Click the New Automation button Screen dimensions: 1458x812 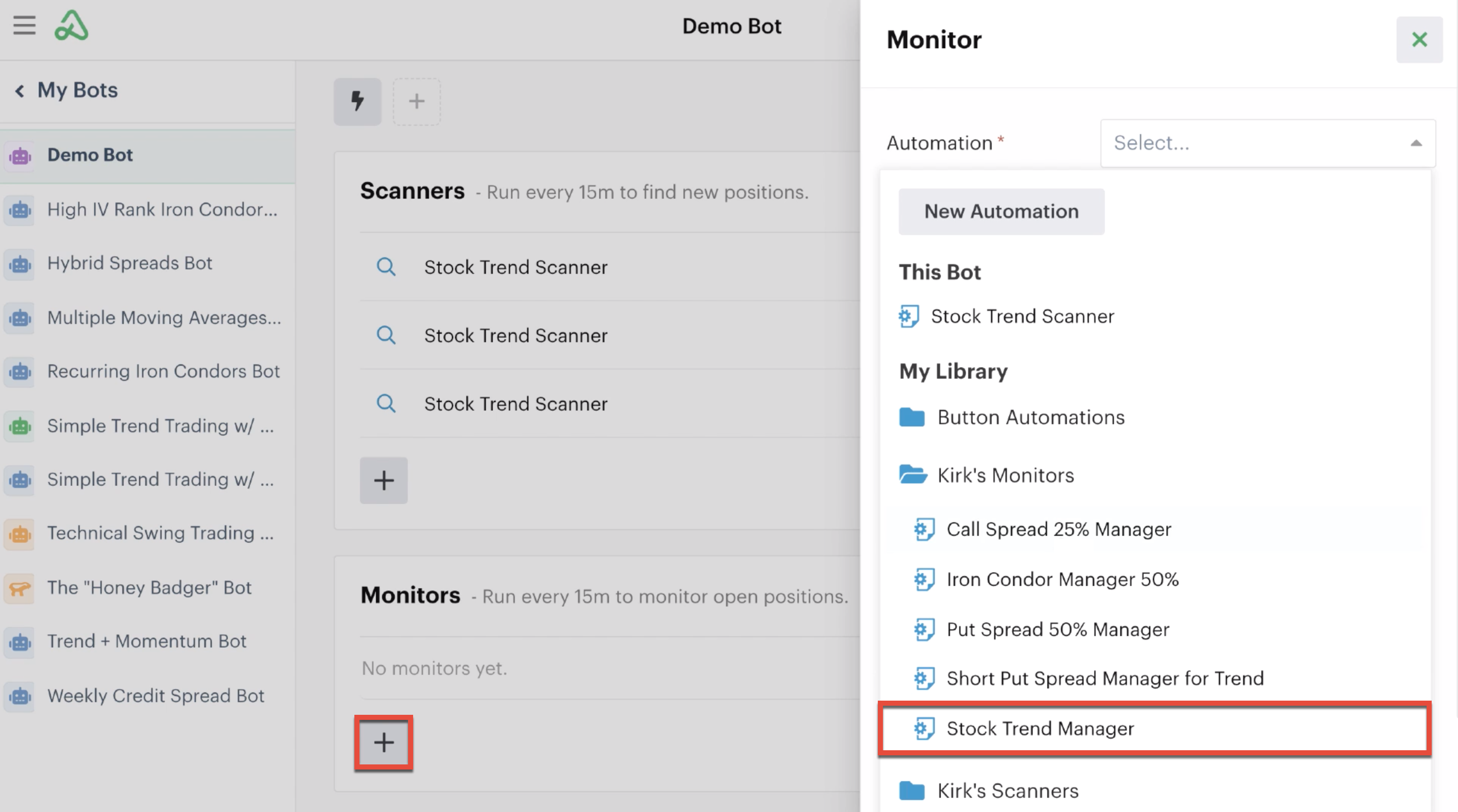1001,212
